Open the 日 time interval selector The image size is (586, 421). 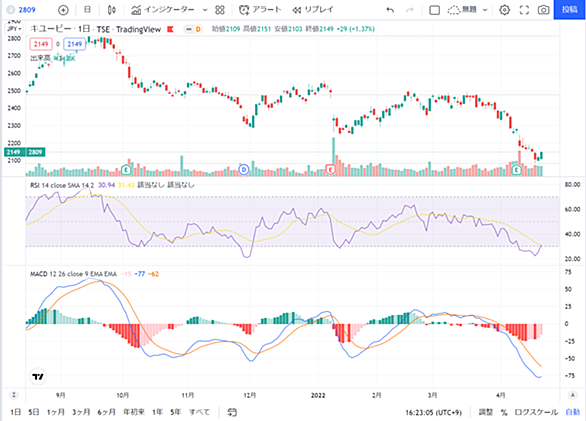point(87,10)
